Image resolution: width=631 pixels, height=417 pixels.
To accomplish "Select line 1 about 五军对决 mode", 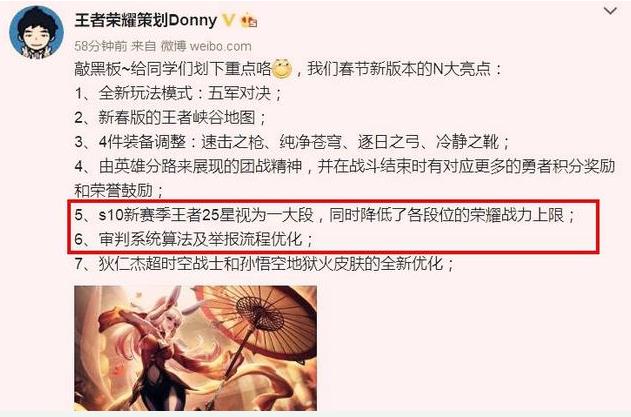I will tap(178, 93).
